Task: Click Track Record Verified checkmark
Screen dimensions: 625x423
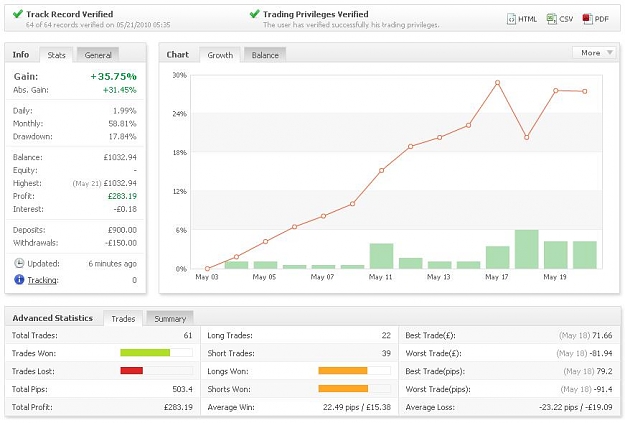Action: point(18,14)
